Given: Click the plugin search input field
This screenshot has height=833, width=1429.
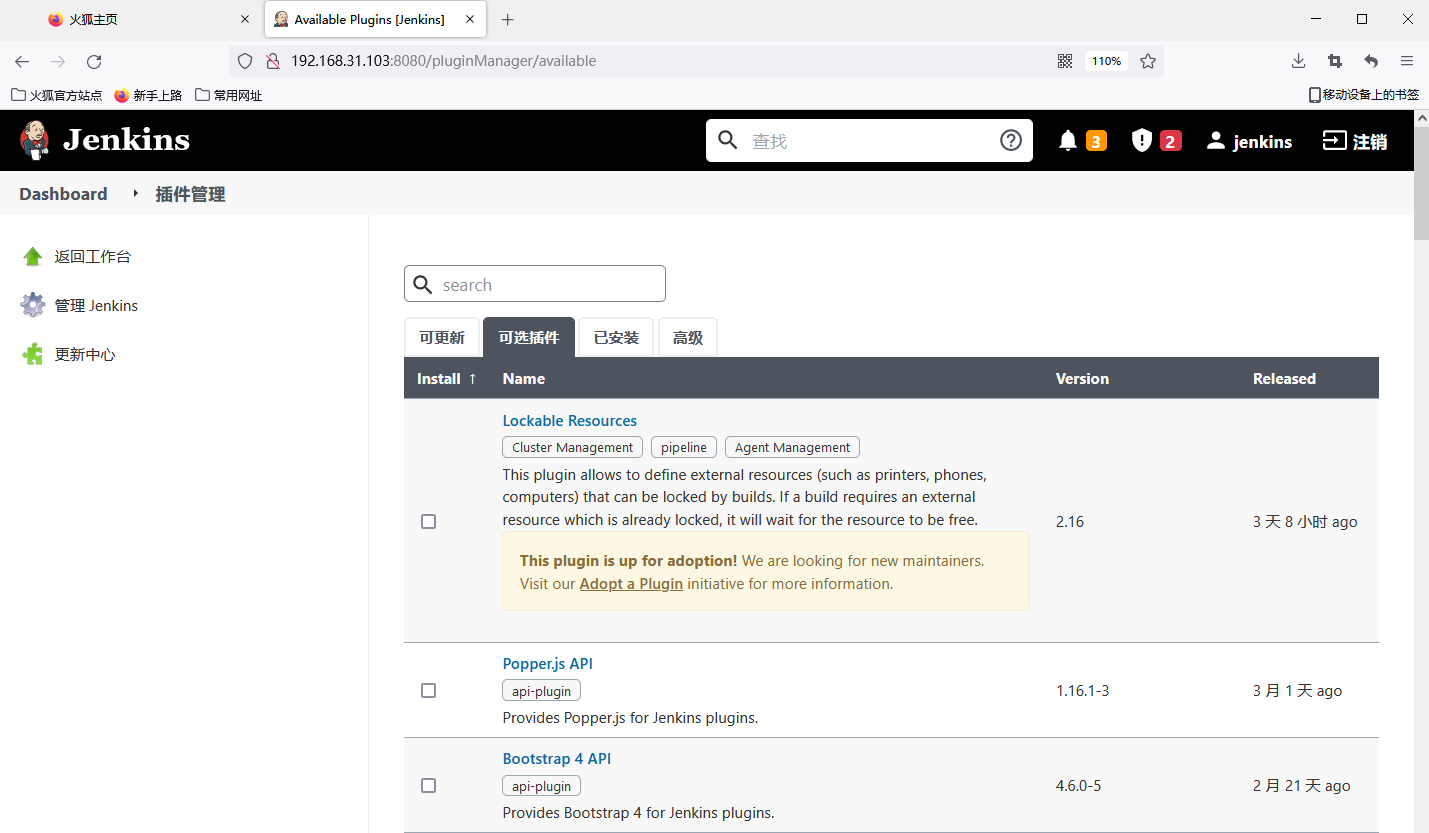Looking at the screenshot, I should coord(550,285).
